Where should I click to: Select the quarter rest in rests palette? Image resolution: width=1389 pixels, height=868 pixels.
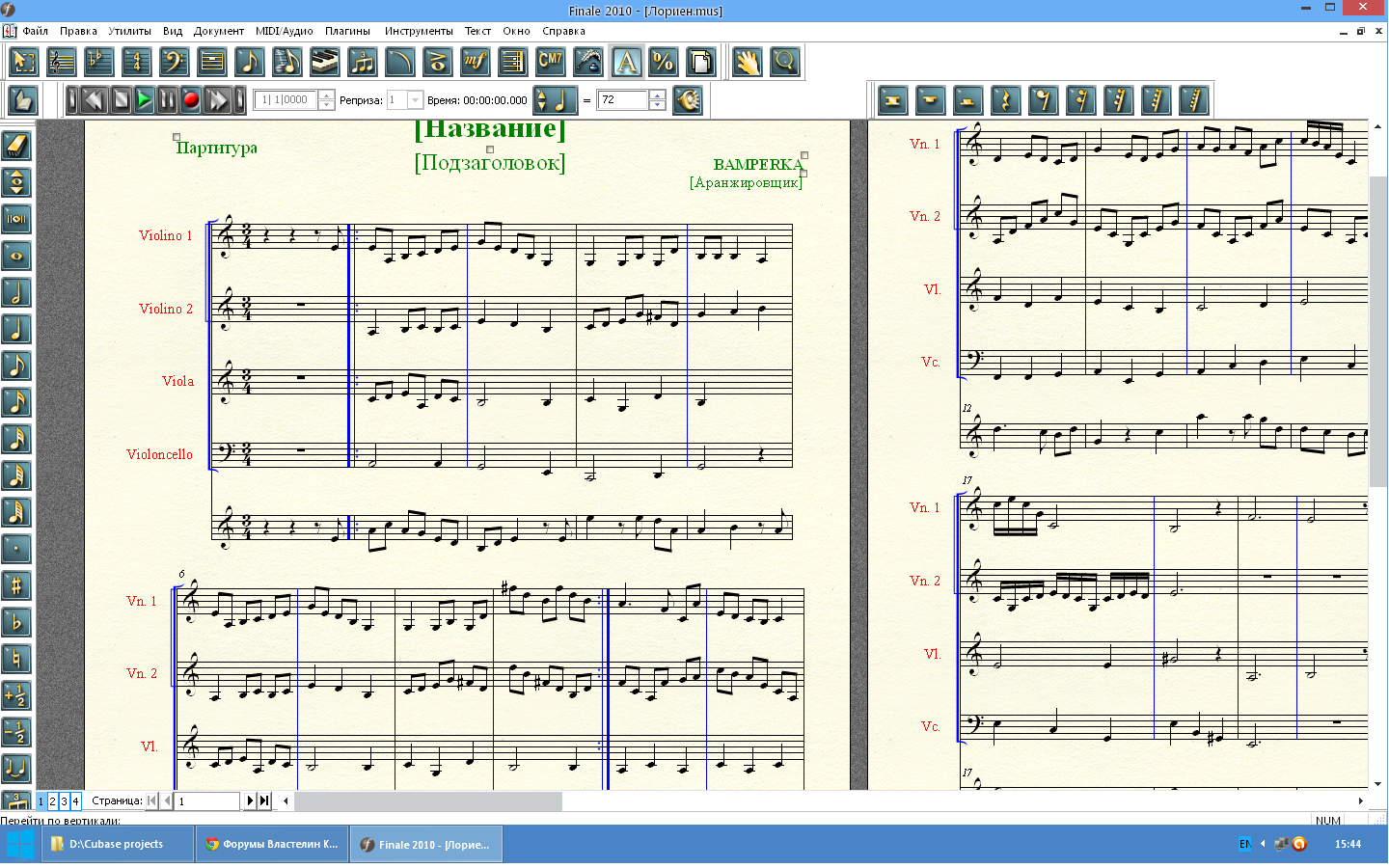coord(1005,100)
